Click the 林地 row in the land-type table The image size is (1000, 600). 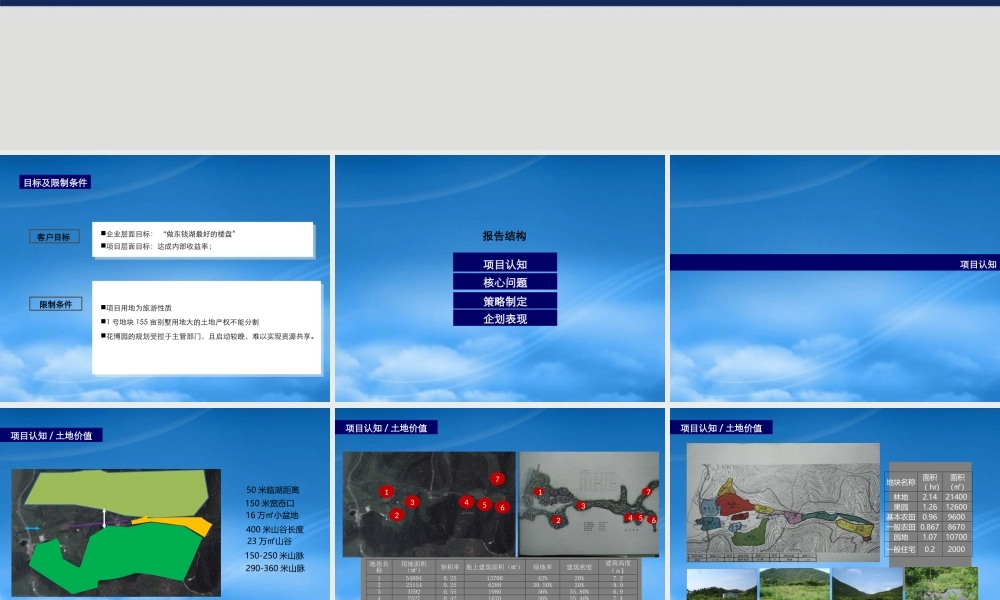pos(929,497)
